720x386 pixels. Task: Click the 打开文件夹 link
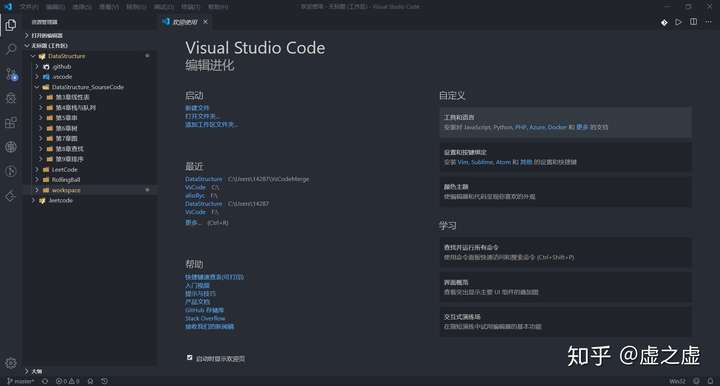pyautogui.click(x=202, y=116)
